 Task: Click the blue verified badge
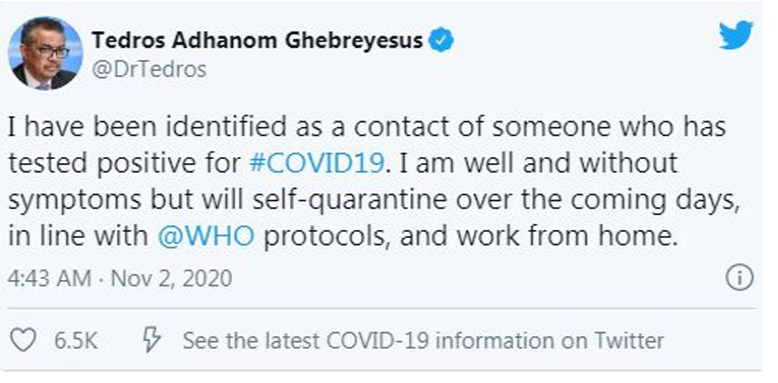pos(441,40)
